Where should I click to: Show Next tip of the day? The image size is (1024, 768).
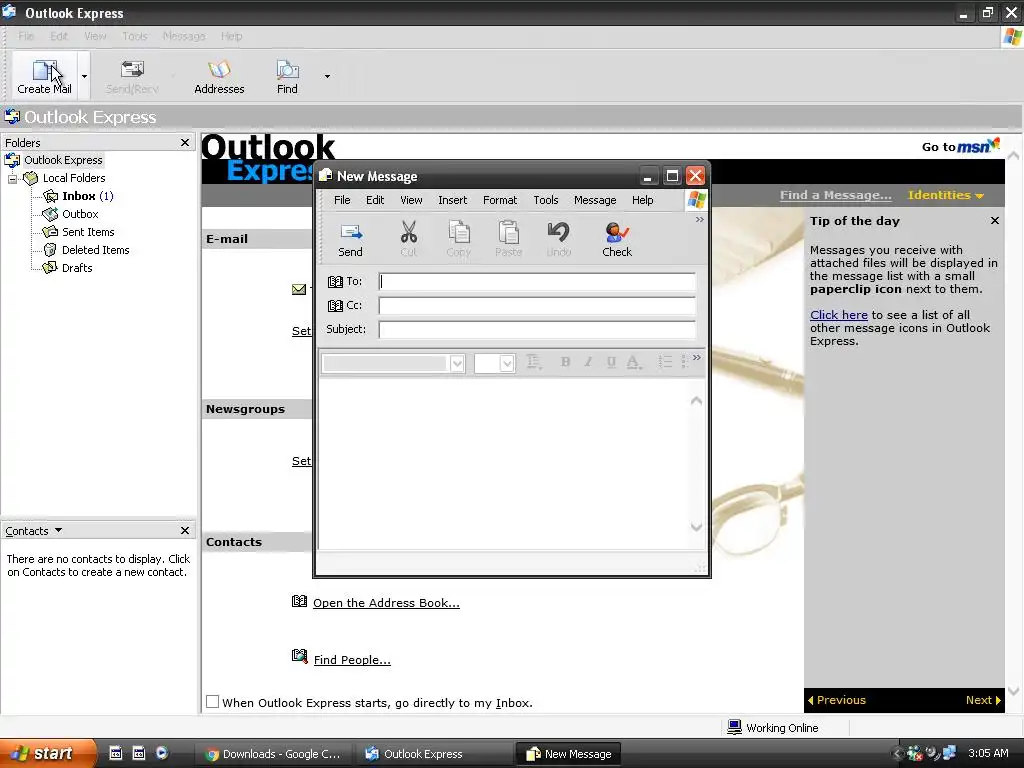(983, 700)
